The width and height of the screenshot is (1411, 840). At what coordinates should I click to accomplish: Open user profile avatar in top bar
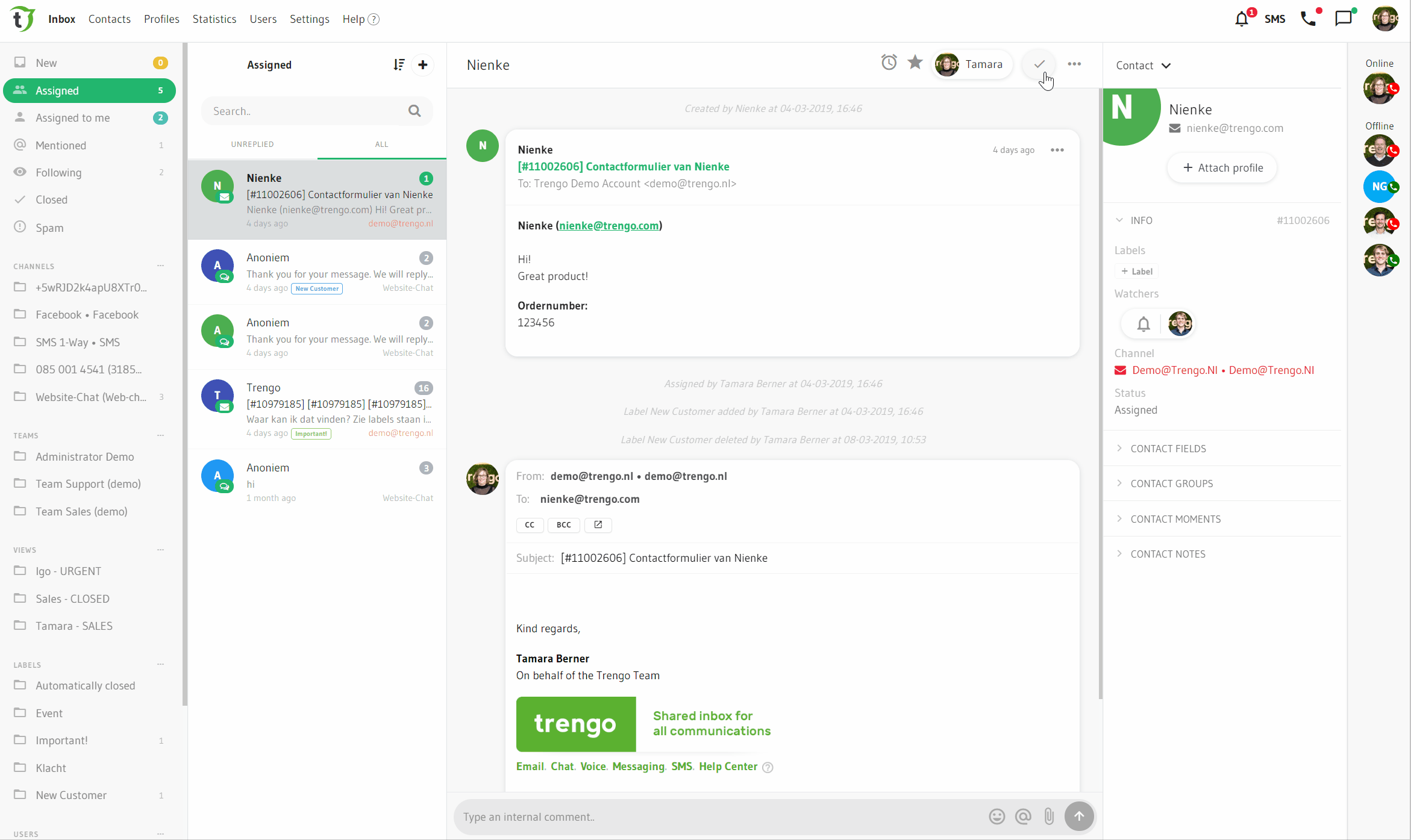tap(1385, 19)
